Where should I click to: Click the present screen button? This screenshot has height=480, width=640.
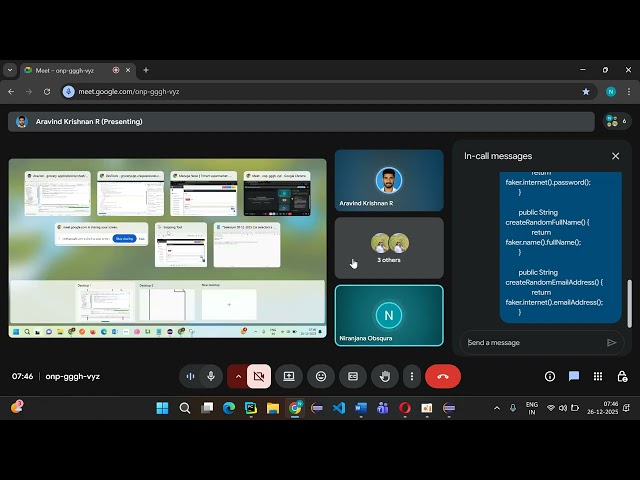[x=289, y=376]
